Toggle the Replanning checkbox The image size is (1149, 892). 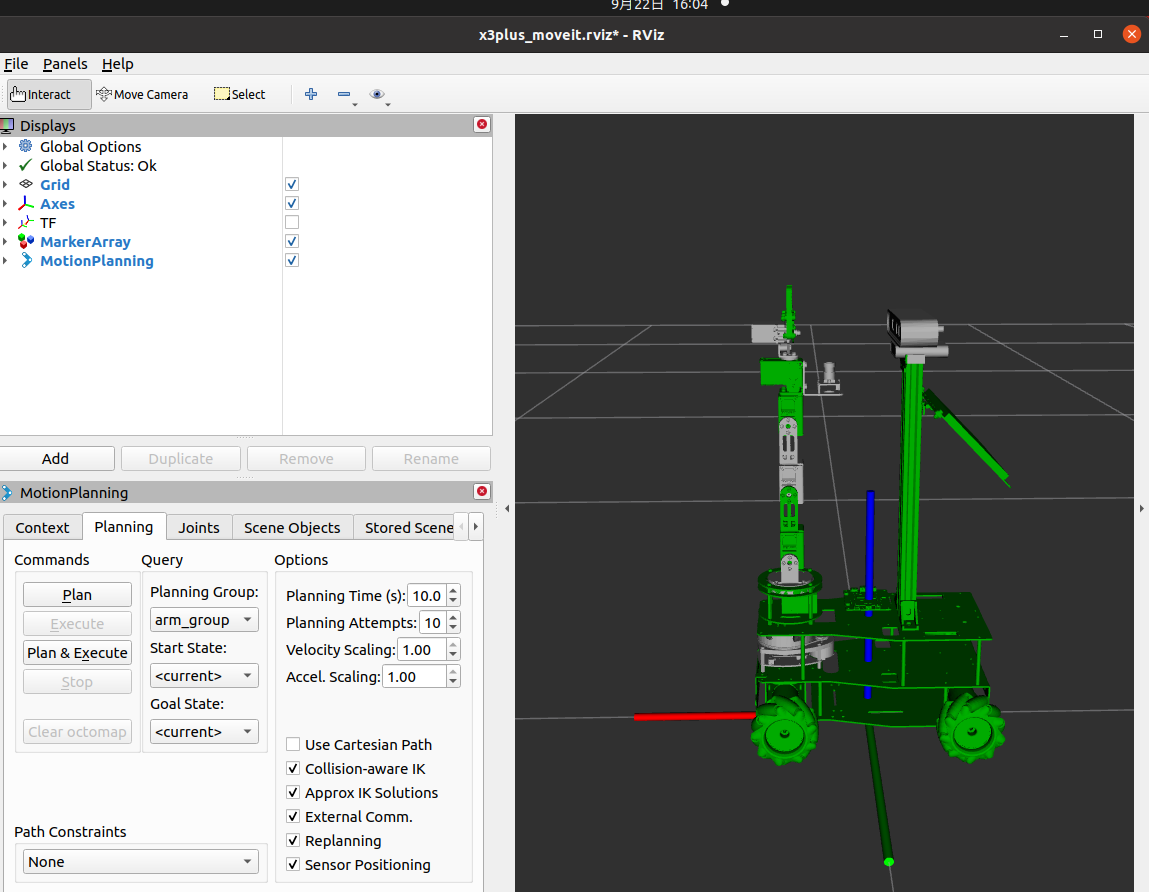coord(293,841)
